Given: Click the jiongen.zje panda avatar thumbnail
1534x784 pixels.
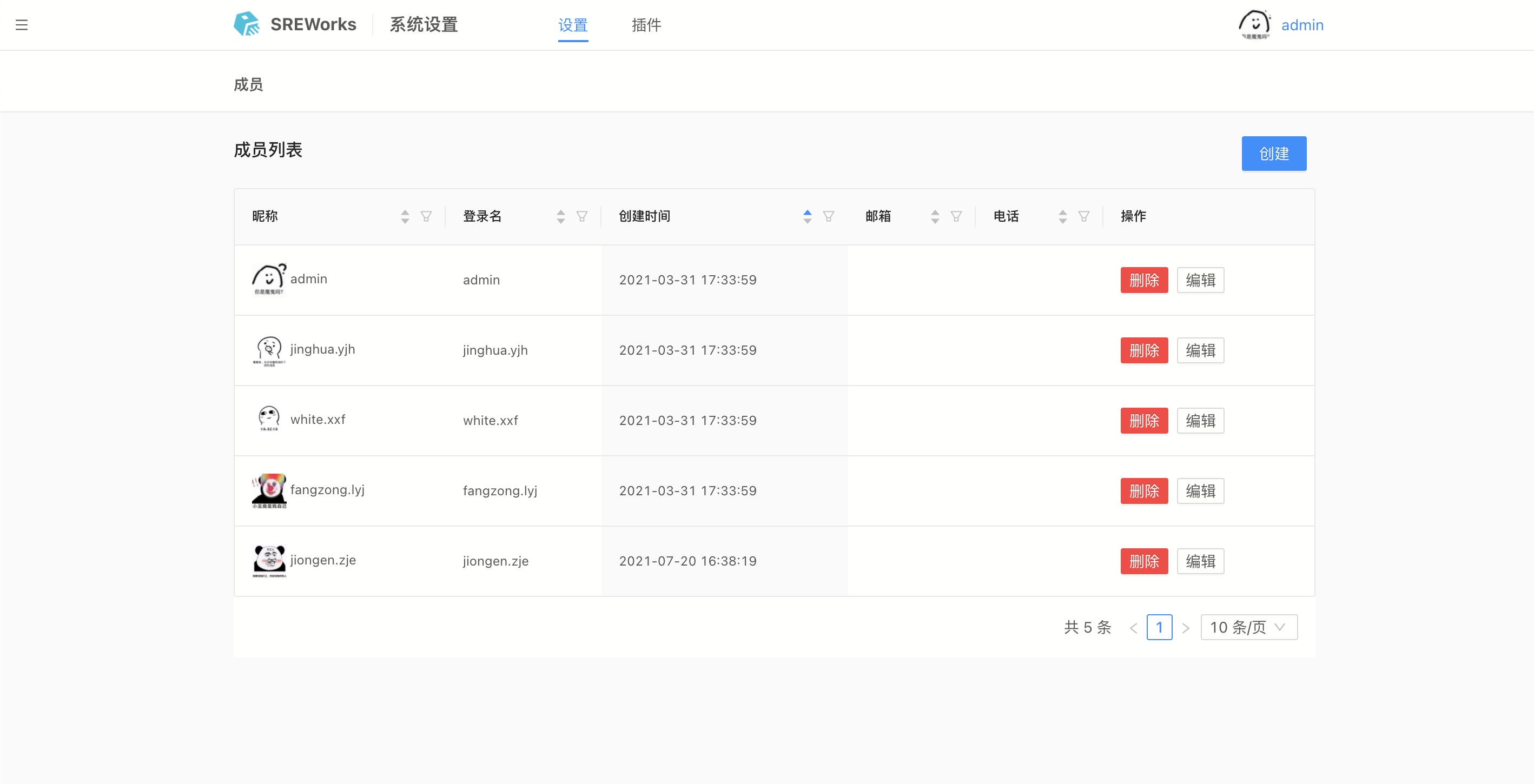Looking at the screenshot, I should coord(269,560).
